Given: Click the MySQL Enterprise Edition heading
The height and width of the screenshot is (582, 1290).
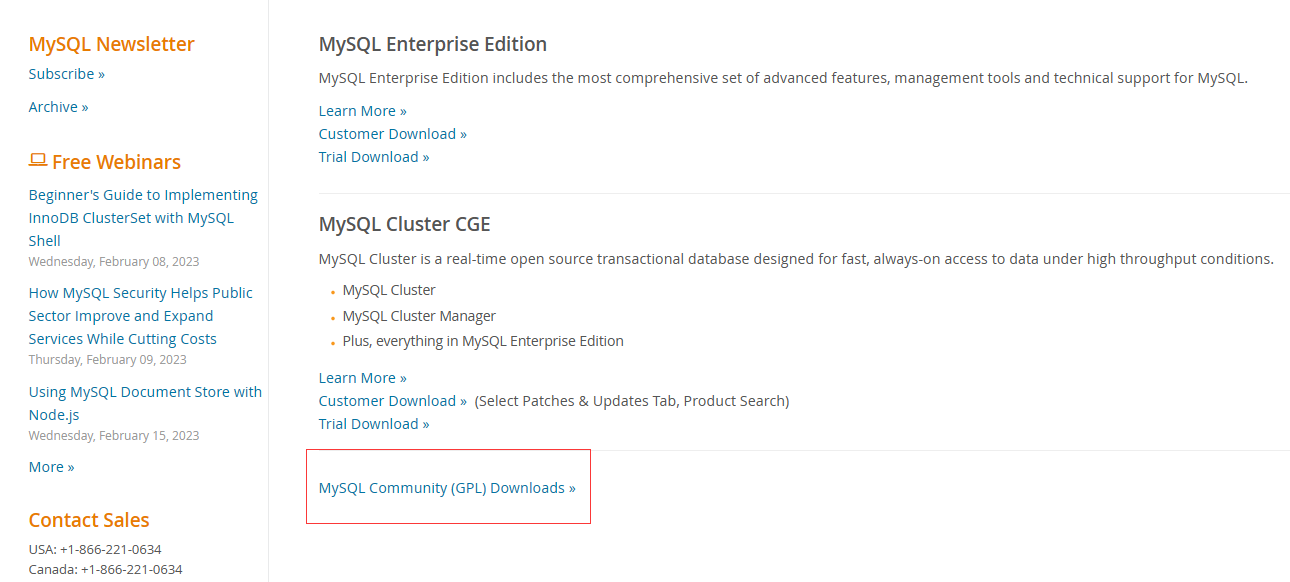Looking at the screenshot, I should [432, 44].
